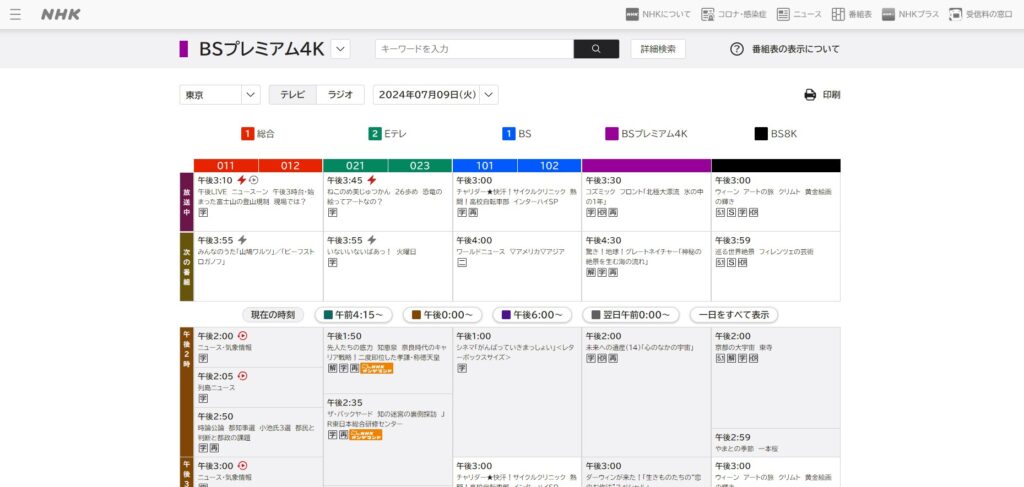Click the 字 icon under ねこのめ美じゅつかん
This screenshot has height=487, width=1024.
332,213
